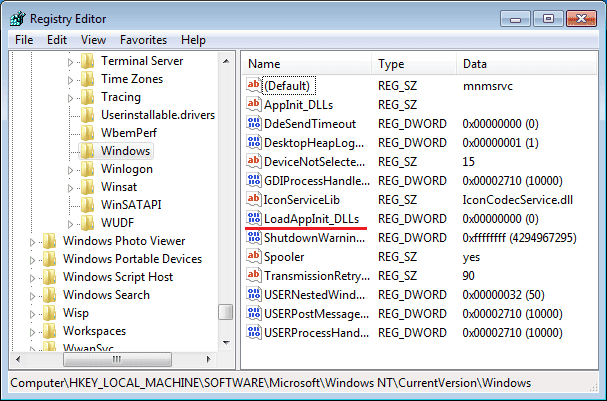
Task: Select the Spooler value name
Action: point(284,257)
